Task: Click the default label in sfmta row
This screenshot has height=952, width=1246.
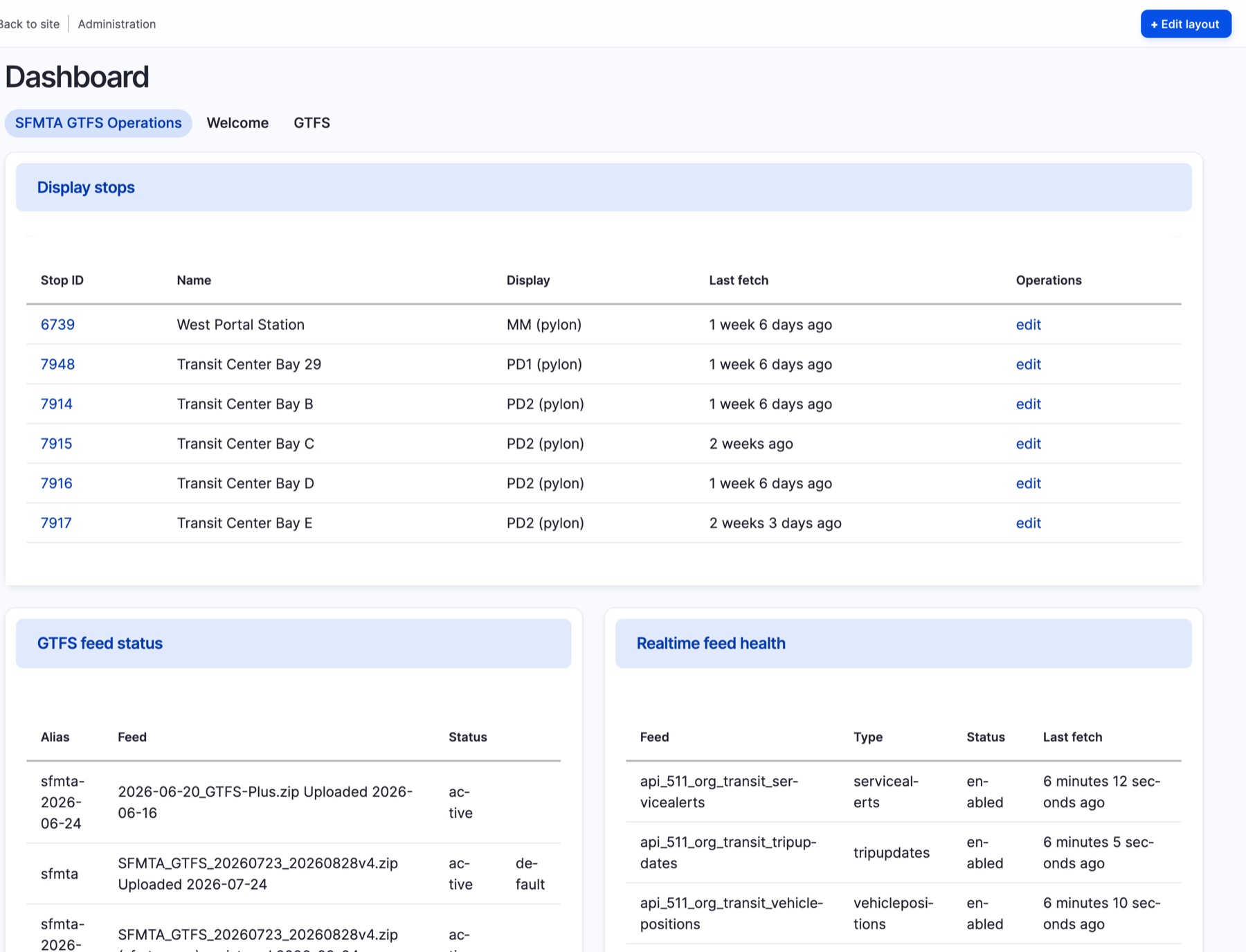Action: pyautogui.click(x=530, y=874)
